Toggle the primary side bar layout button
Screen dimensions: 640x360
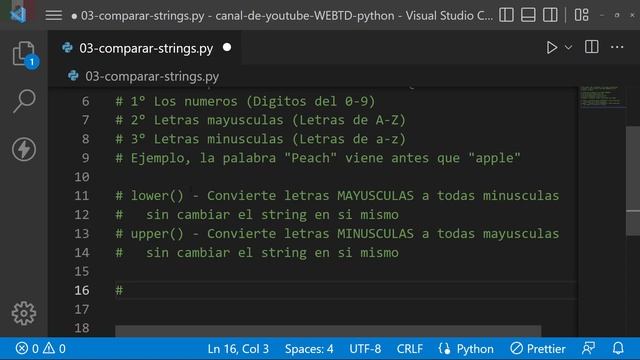[506, 15]
